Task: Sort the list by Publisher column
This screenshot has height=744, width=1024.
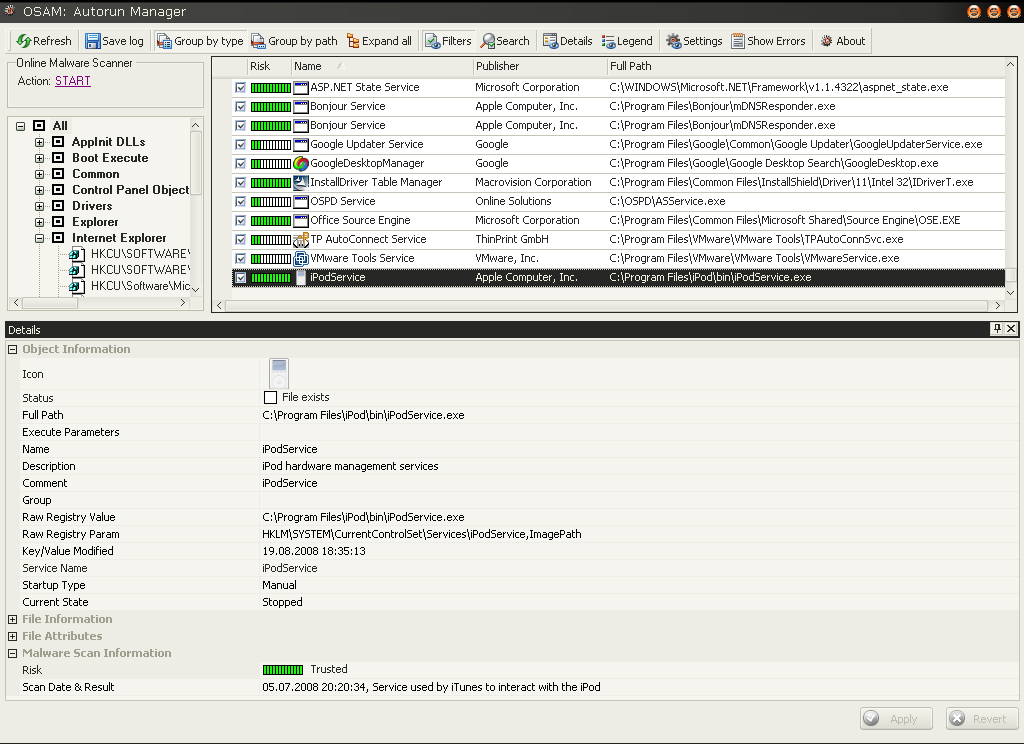Action: coord(539,66)
